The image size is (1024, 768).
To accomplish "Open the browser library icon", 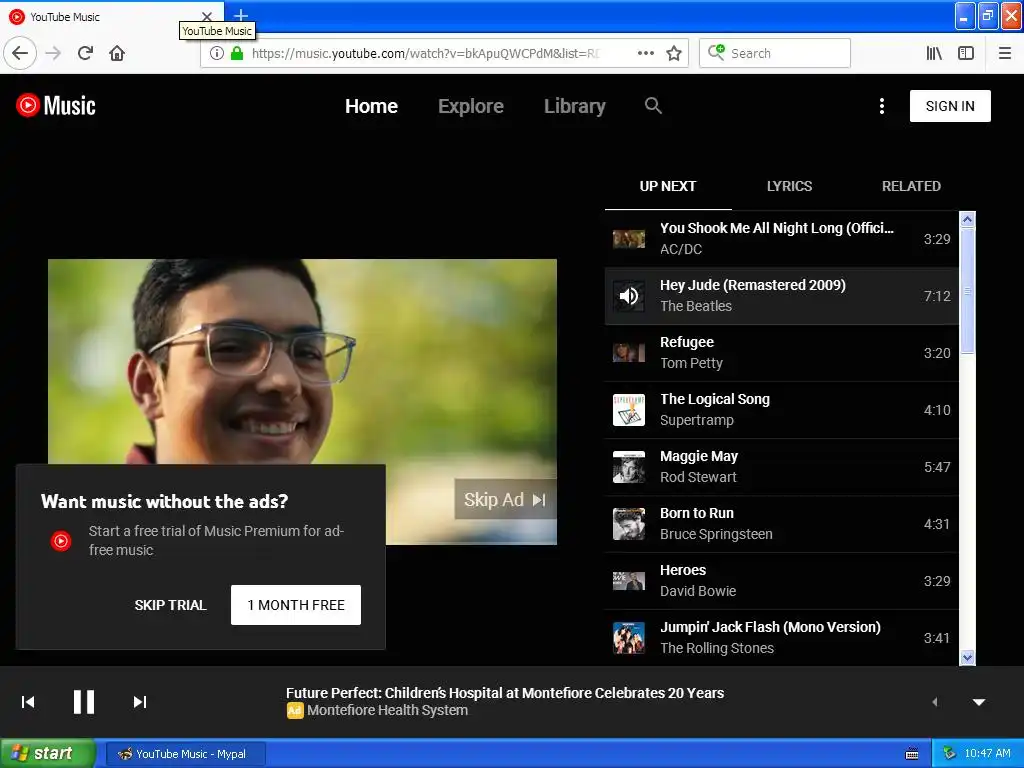I will tap(934, 53).
